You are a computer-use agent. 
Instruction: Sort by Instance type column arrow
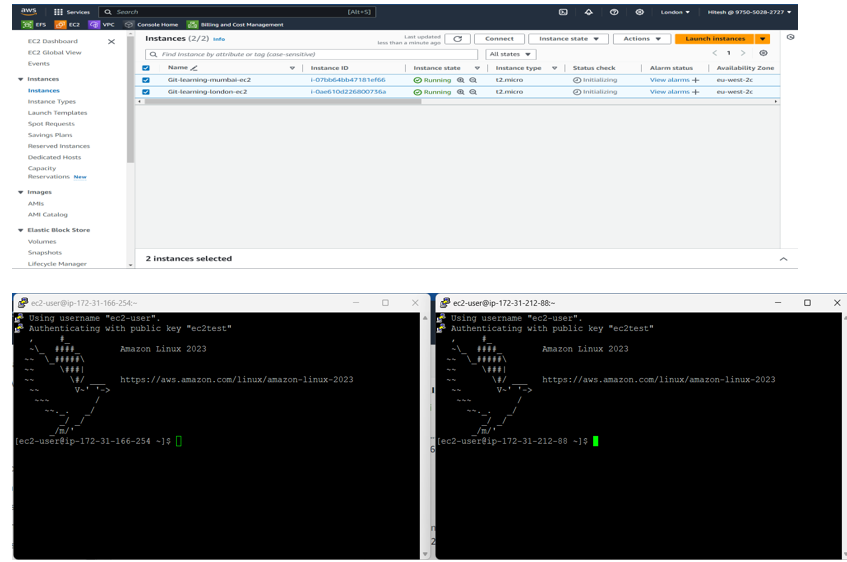[554, 68]
